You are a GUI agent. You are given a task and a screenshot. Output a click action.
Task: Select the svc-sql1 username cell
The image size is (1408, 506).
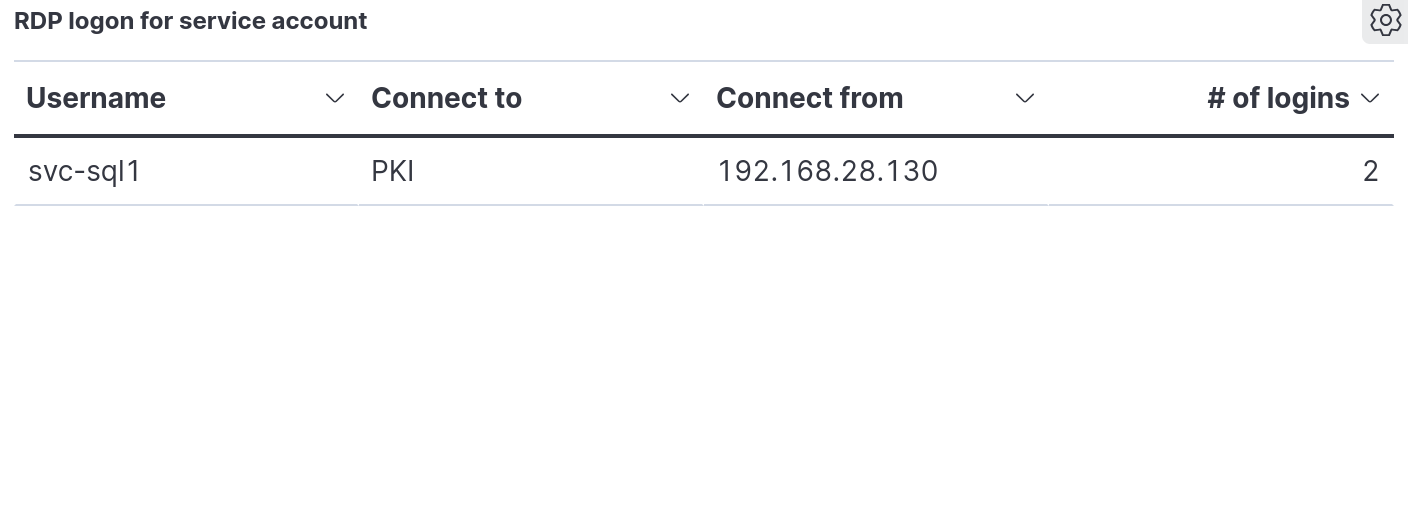tap(185, 171)
